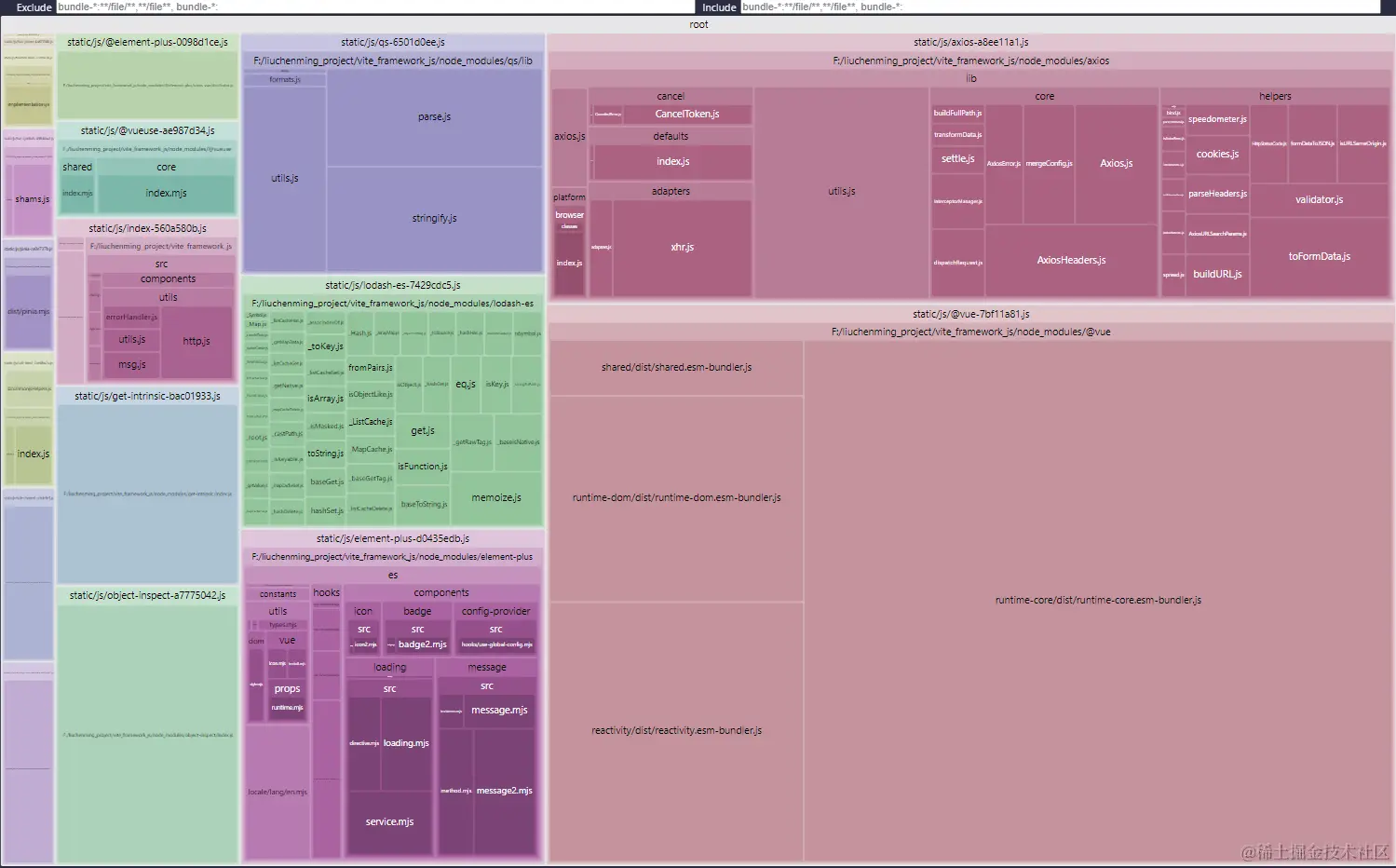Select the static/js/get-intrinsic-bac01933.js bundle header

coord(147,396)
